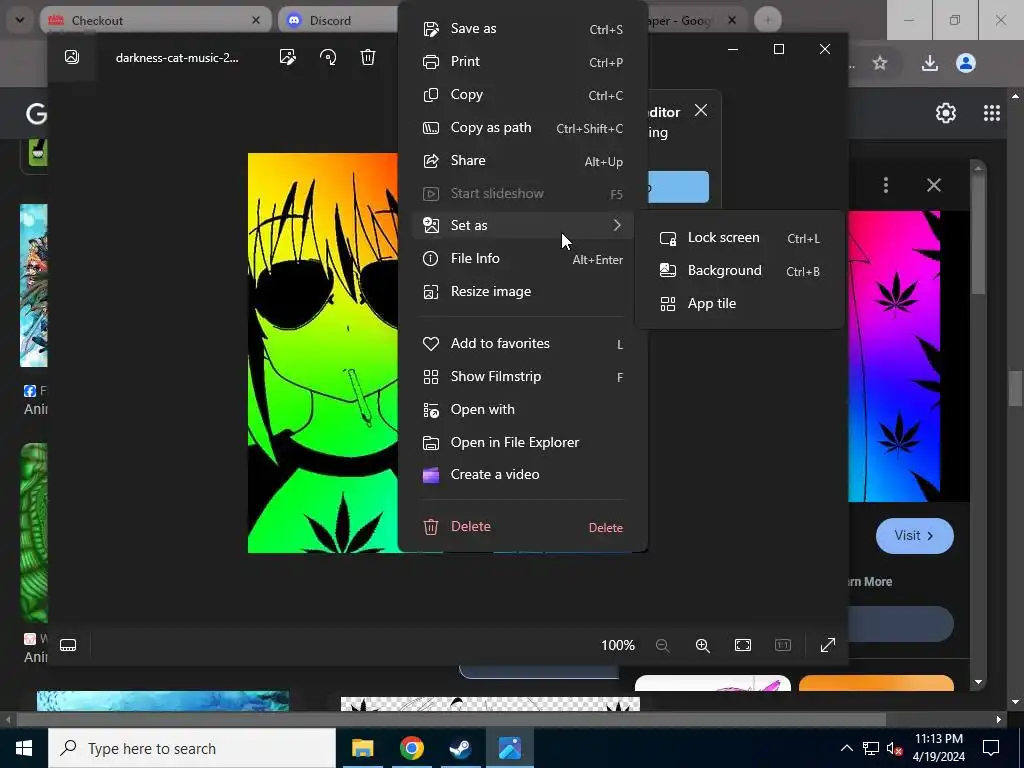This screenshot has height=768, width=1024.
Task: Choose Delete in the context menu
Action: click(522, 527)
